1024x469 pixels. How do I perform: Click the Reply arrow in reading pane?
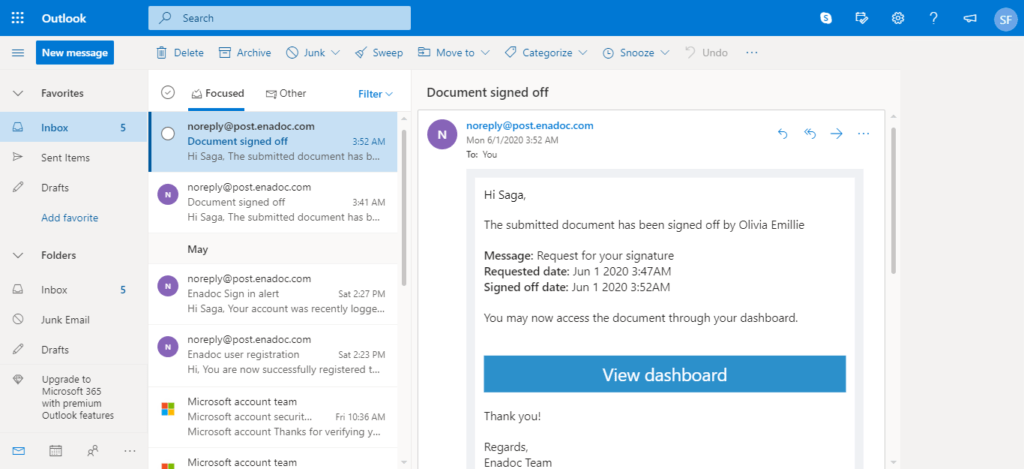coord(782,134)
